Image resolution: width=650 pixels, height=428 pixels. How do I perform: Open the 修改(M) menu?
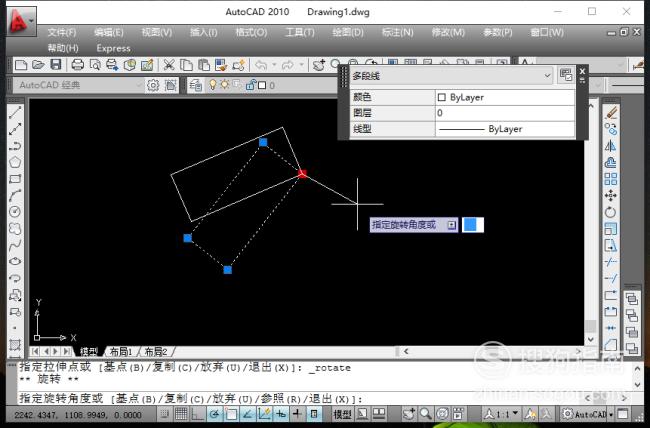(448, 32)
